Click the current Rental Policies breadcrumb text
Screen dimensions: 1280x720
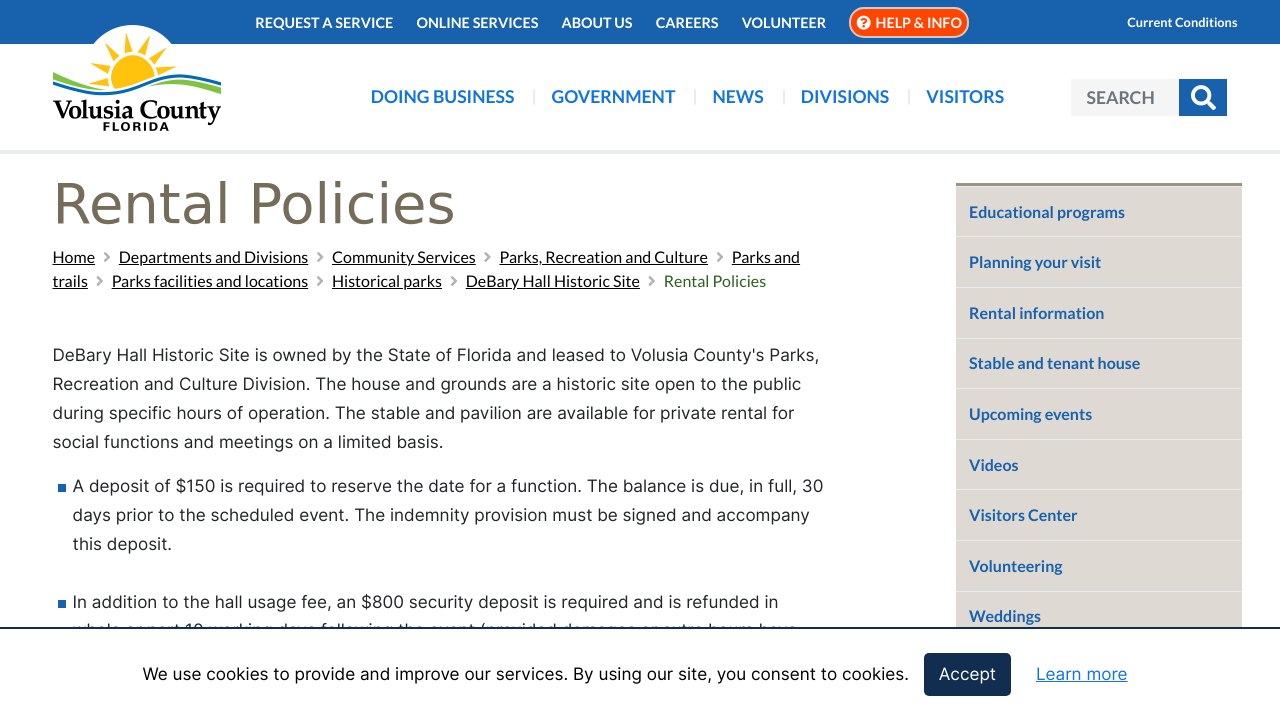click(715, 281)
